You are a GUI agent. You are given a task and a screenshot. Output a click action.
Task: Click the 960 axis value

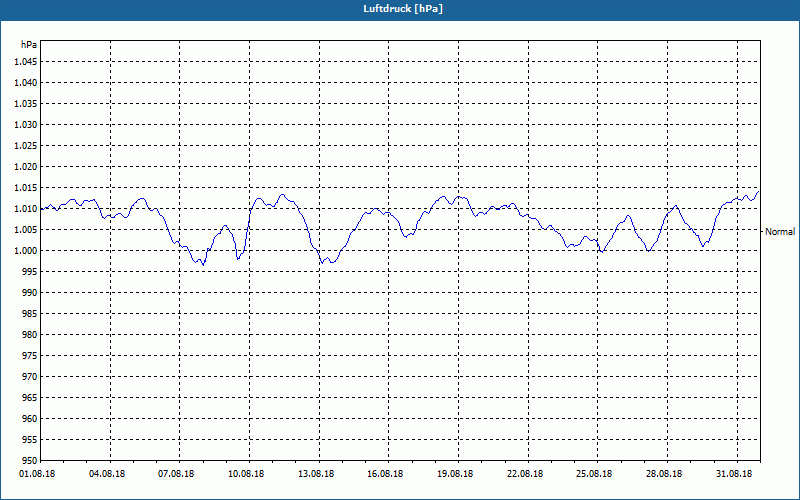pos(30,418)
